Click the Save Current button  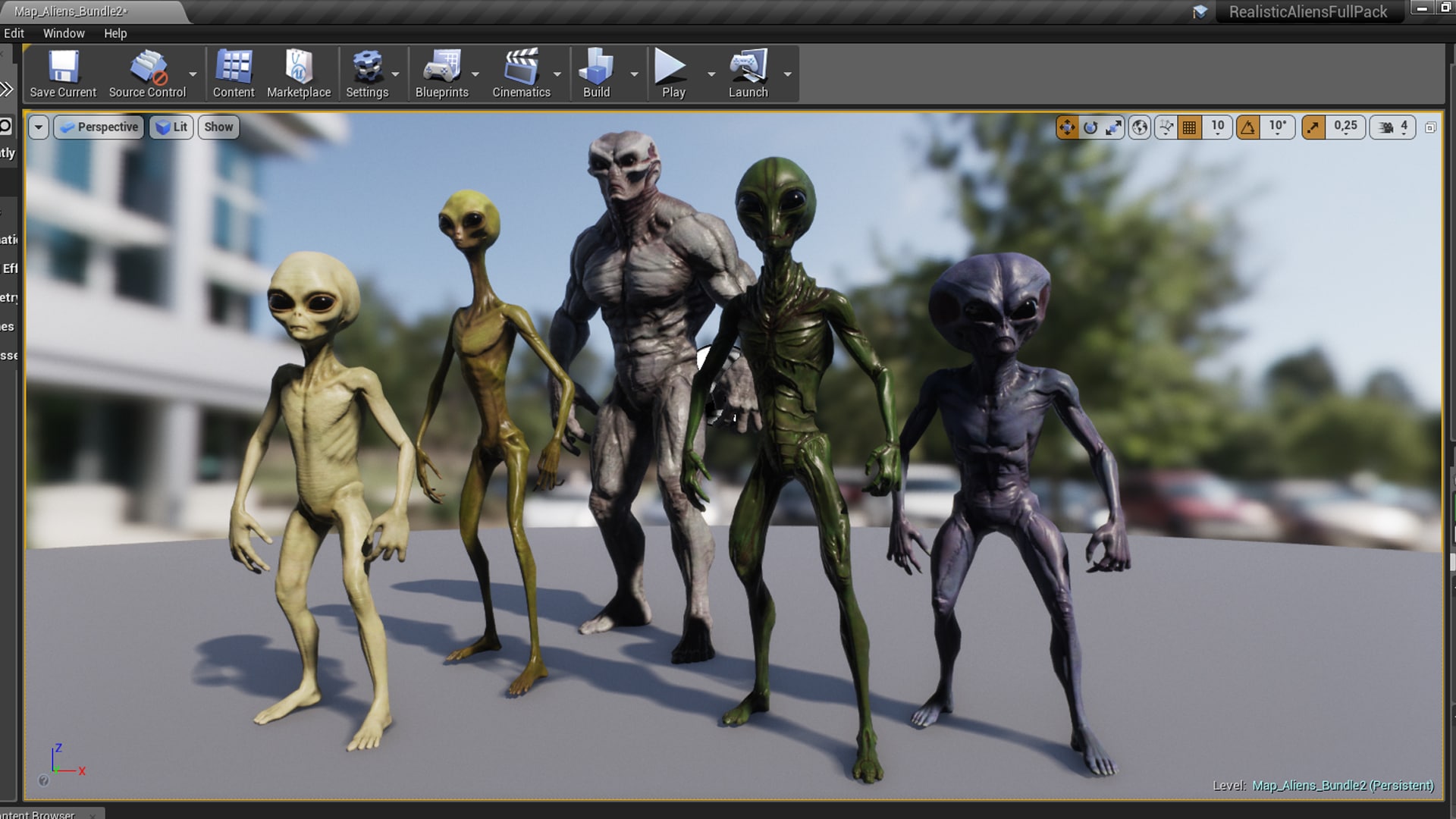[x=63, y=72]
